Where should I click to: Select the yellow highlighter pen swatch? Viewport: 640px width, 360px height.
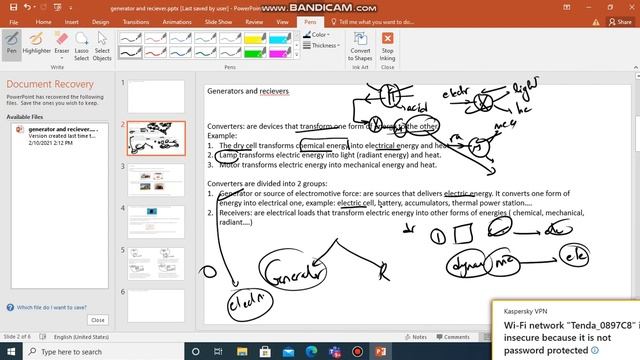click(x=255, y=38)
